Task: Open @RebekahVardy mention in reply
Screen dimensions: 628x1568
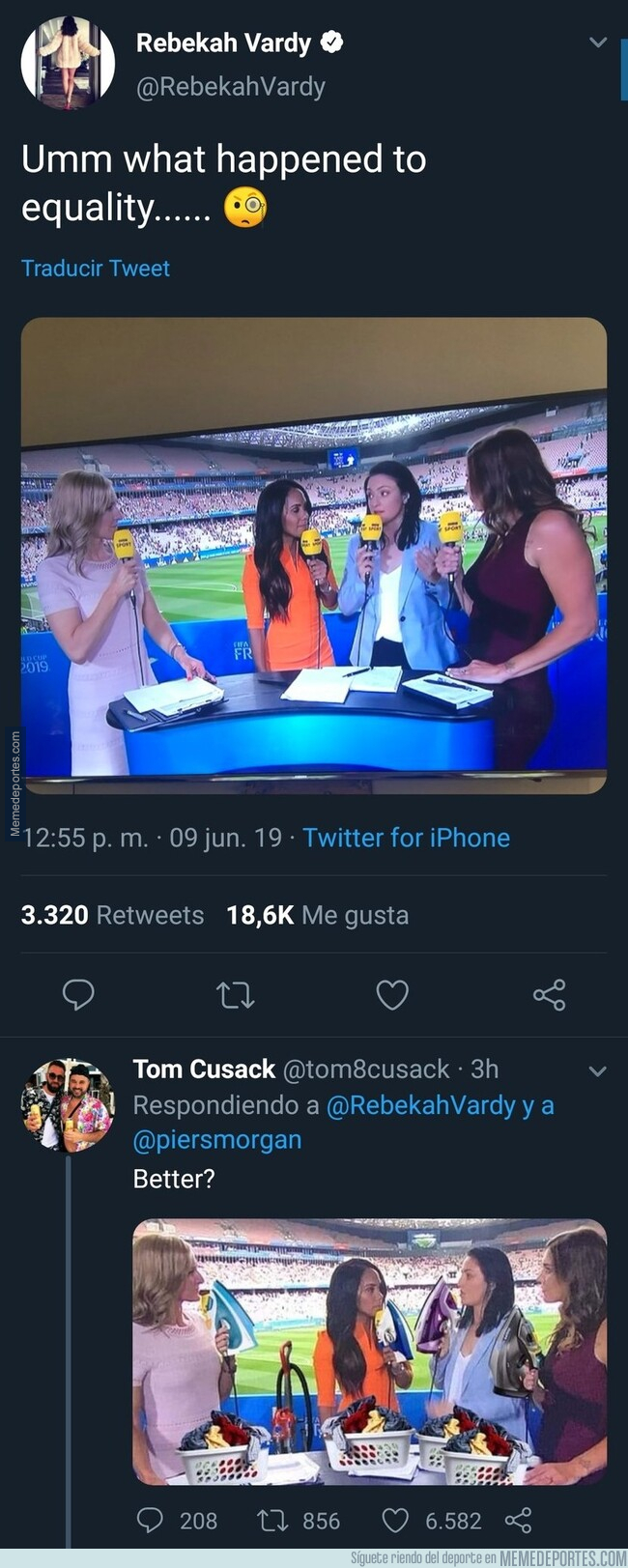Action: (x=420, y=1105)
